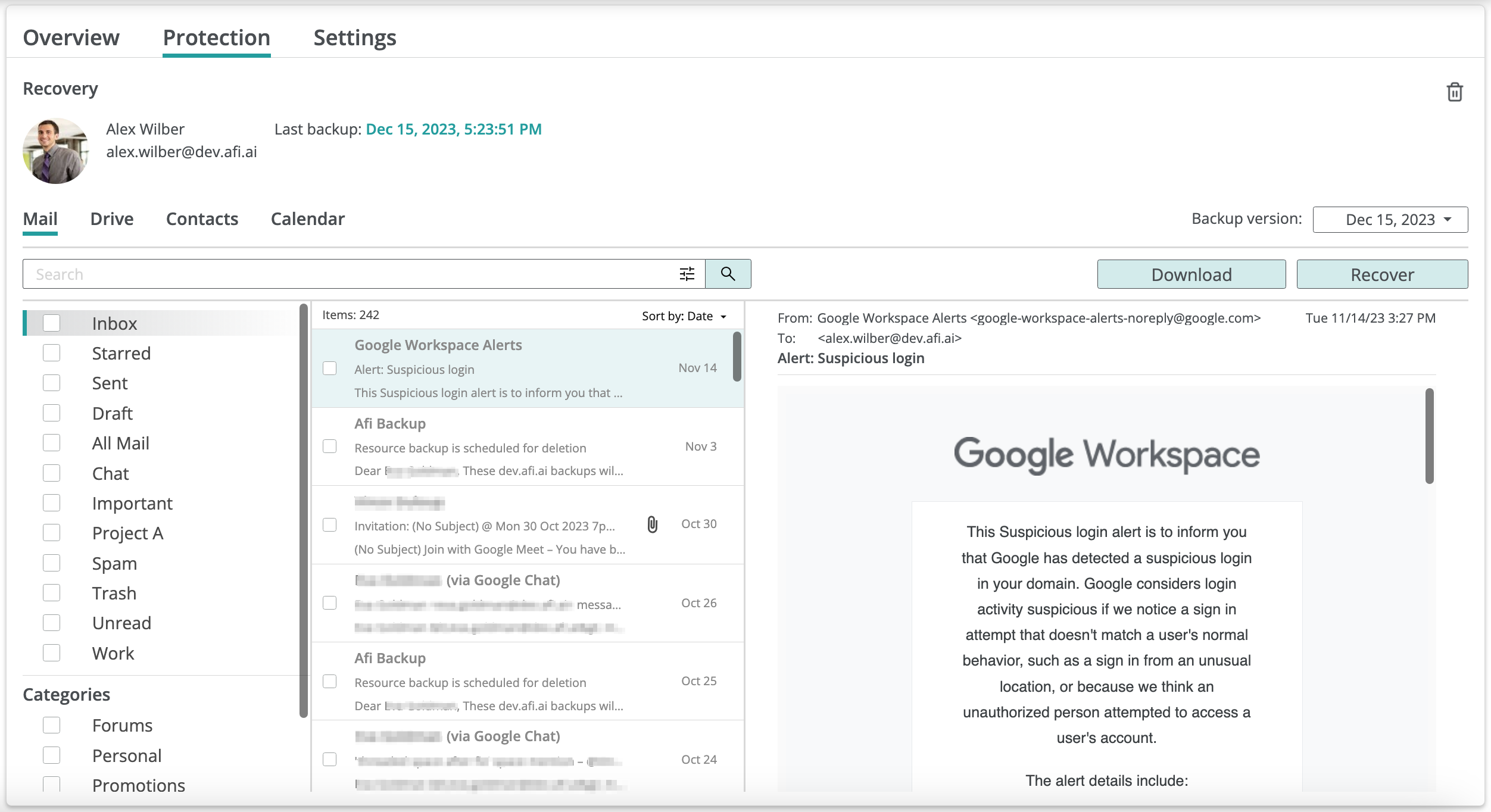Open the Contacts tab
The height and width of the screenshot is (812, 1491).
(202, 218)
